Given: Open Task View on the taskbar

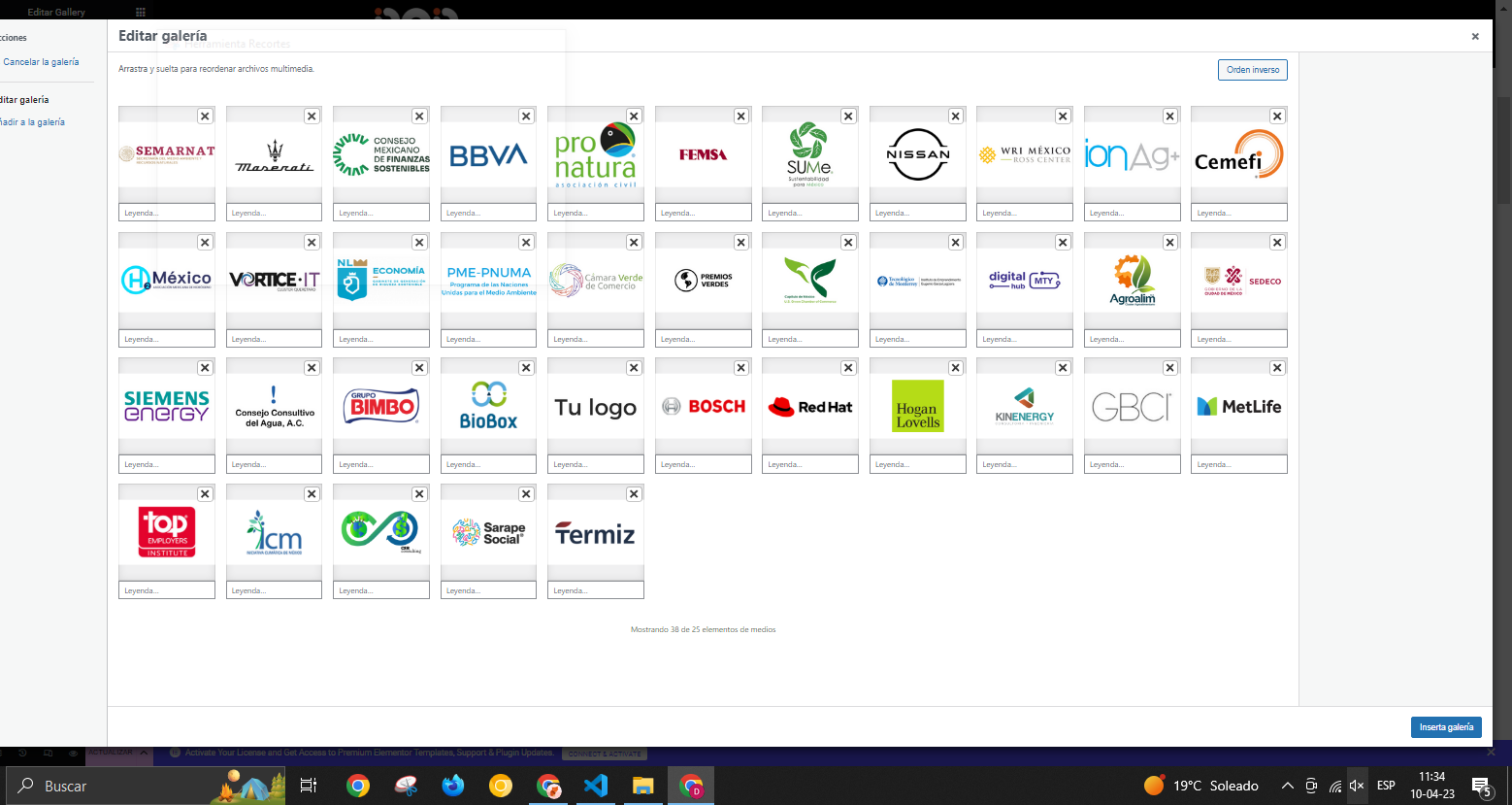Looking at the screenshot, I should 309,786.
